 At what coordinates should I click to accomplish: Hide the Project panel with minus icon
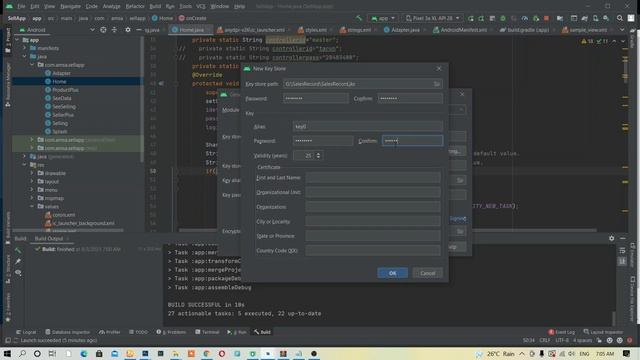[139, 30]
